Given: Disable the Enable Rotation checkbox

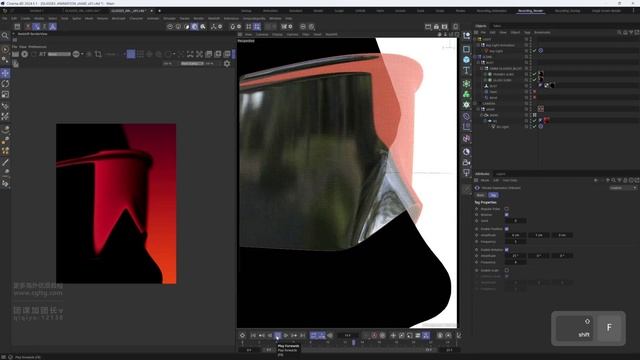Looking at the screenshot, I should (507, 249).
